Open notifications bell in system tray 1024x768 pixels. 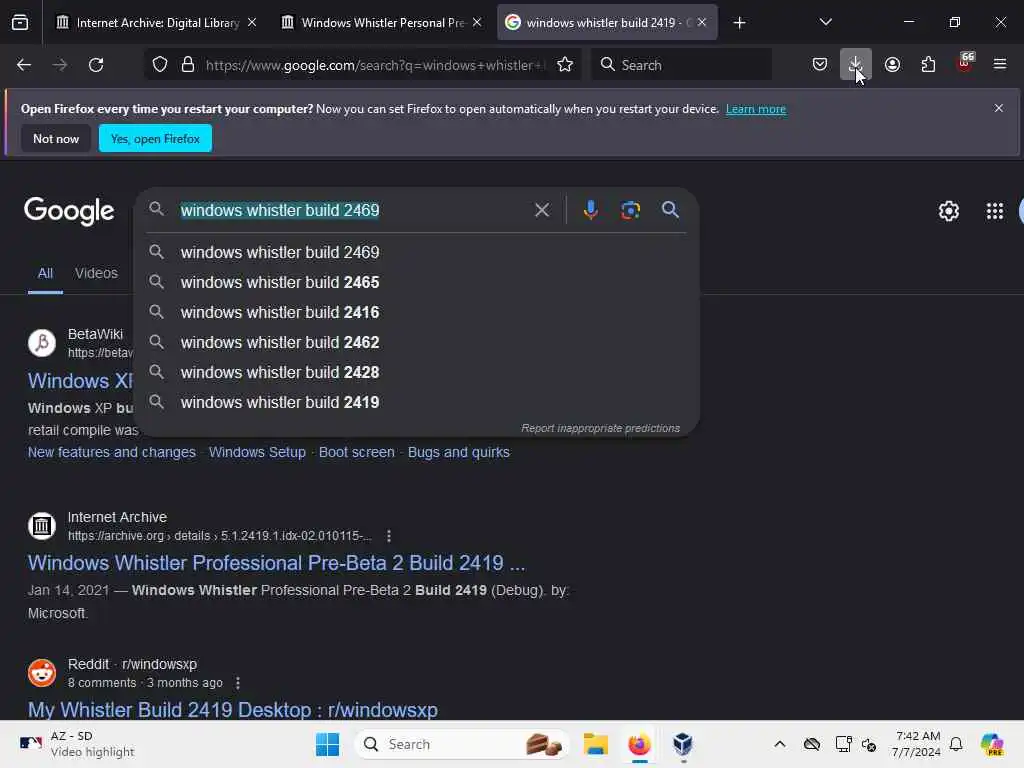[x=956, y=744]
